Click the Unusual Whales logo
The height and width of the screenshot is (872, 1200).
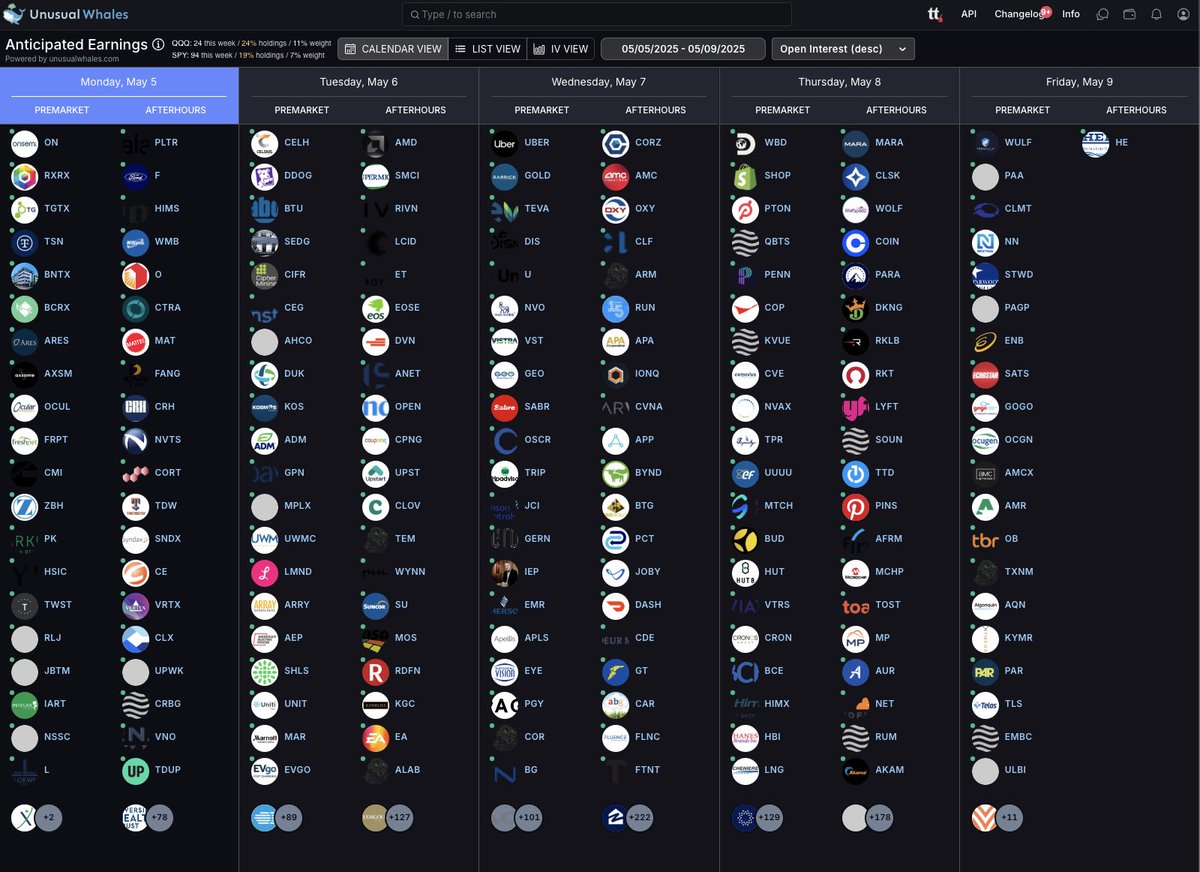tap(66, 14)
